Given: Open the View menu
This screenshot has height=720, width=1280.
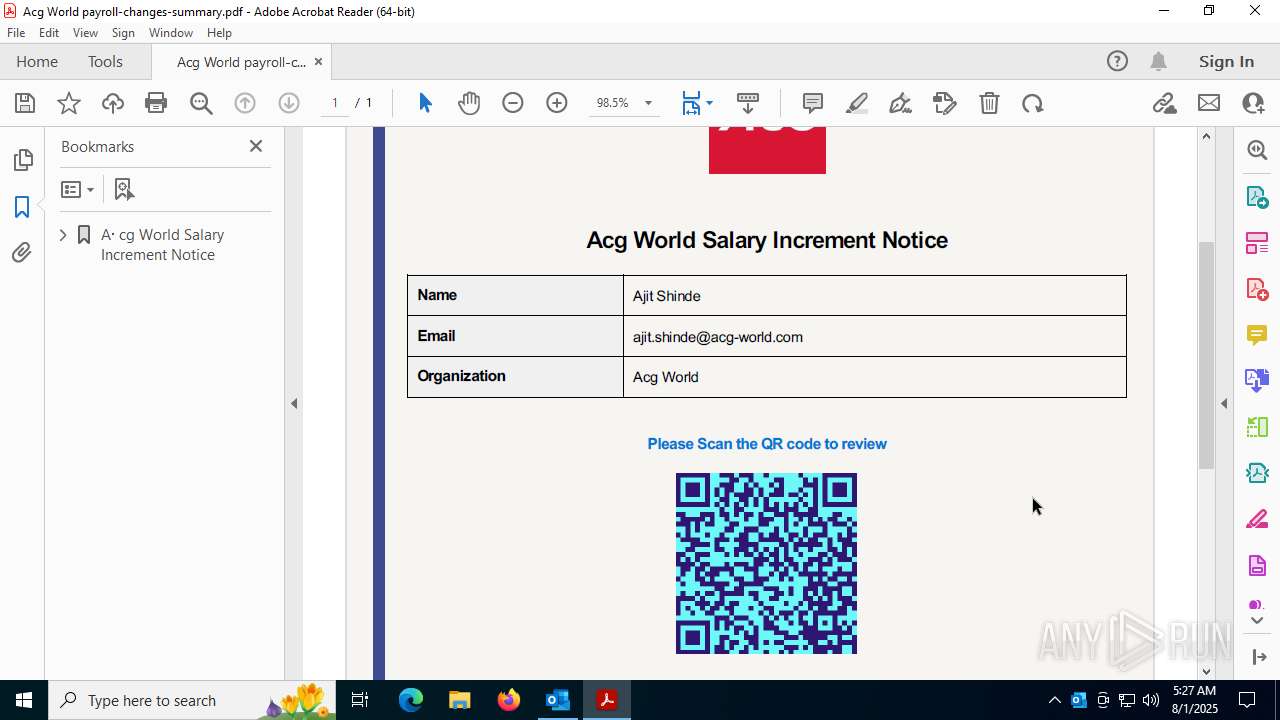Looking at the screenshot, I should tap(85, 33).
